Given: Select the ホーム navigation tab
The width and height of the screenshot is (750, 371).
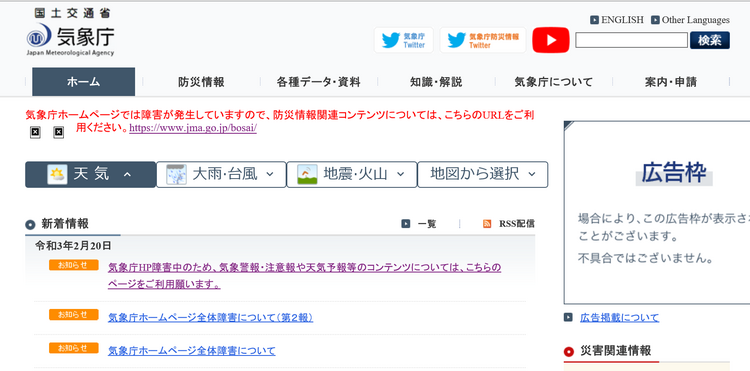Looking at the screenshot, I should [84, 82].
